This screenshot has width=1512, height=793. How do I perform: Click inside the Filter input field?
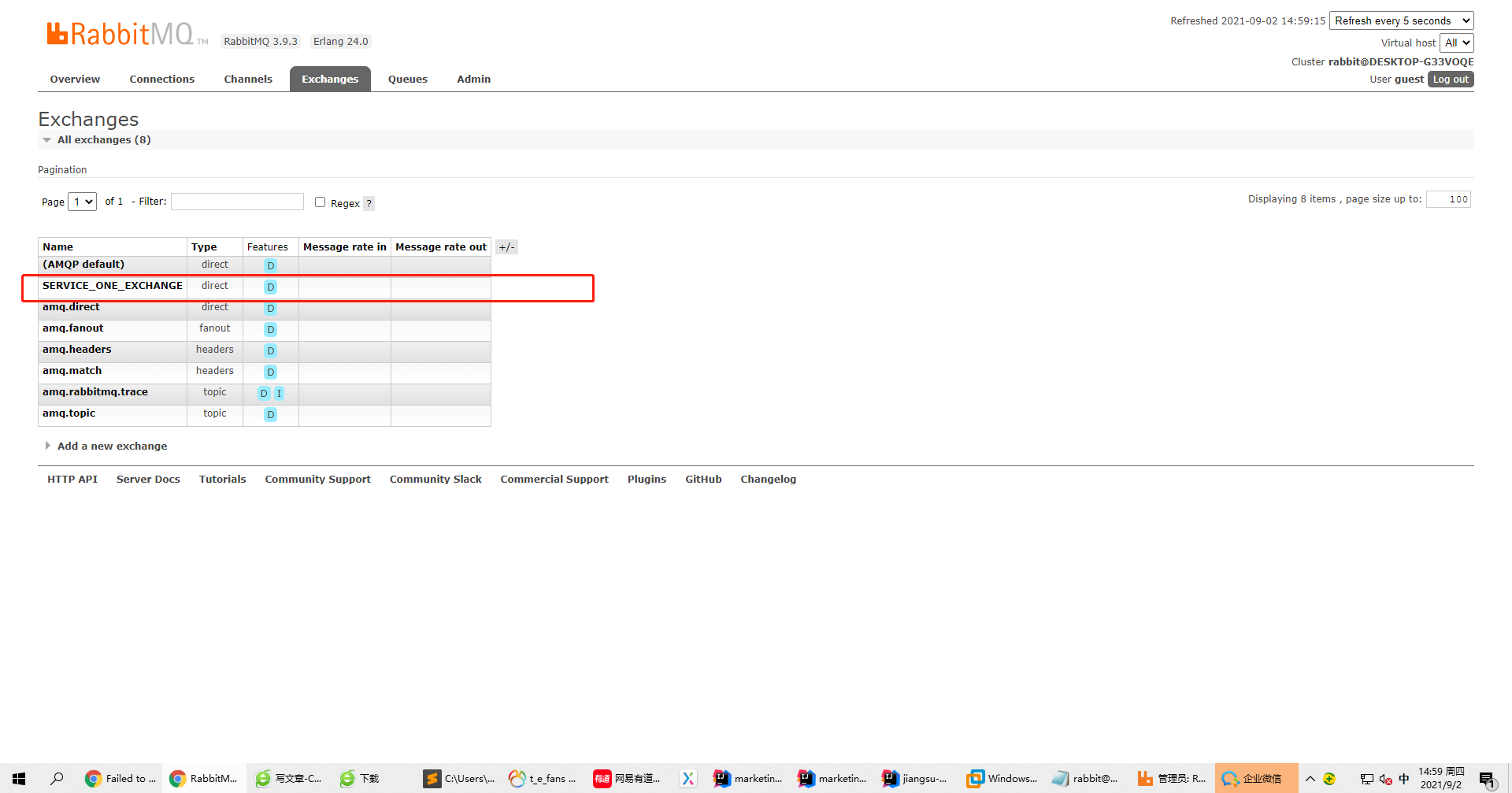pos(236,202)
